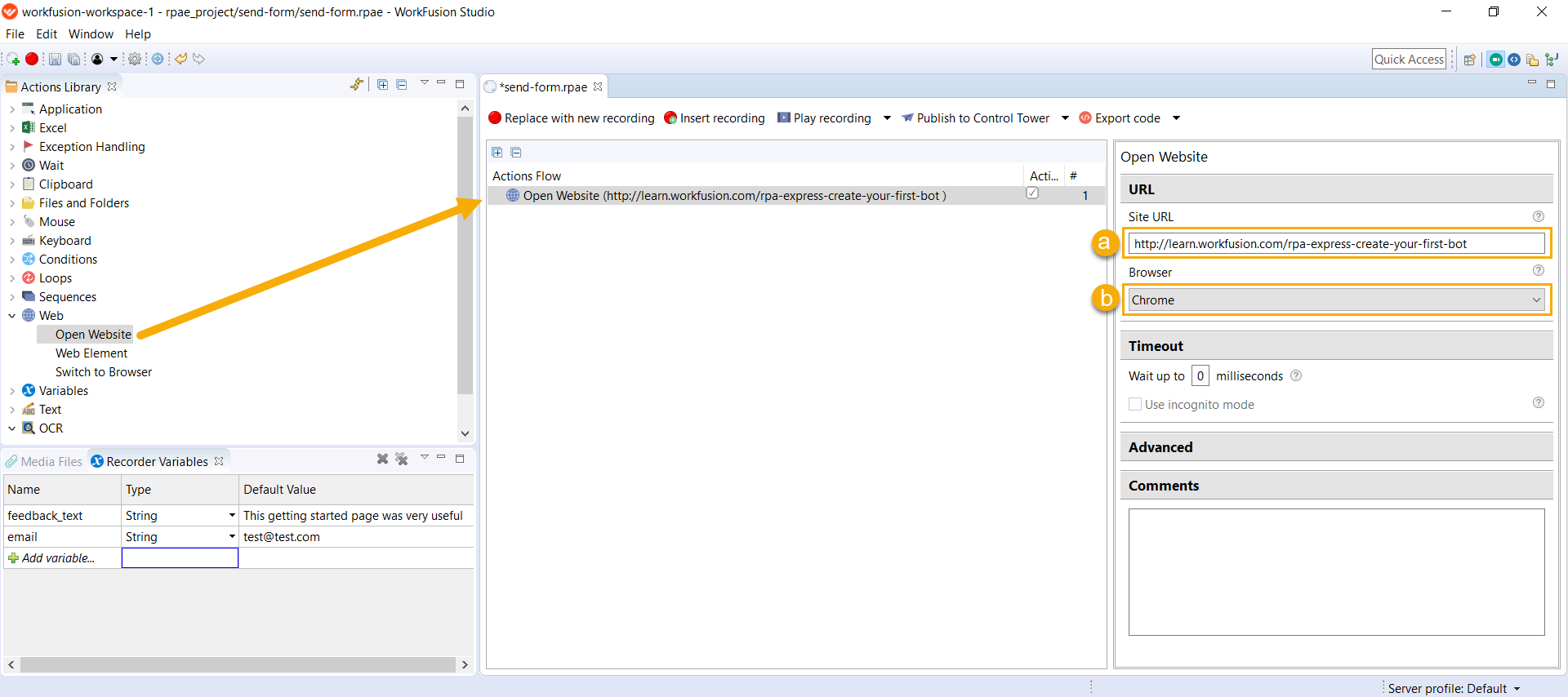Click Replace with new recording
This screenshot has width=1568, height=697.
click(x=572, y=118)
